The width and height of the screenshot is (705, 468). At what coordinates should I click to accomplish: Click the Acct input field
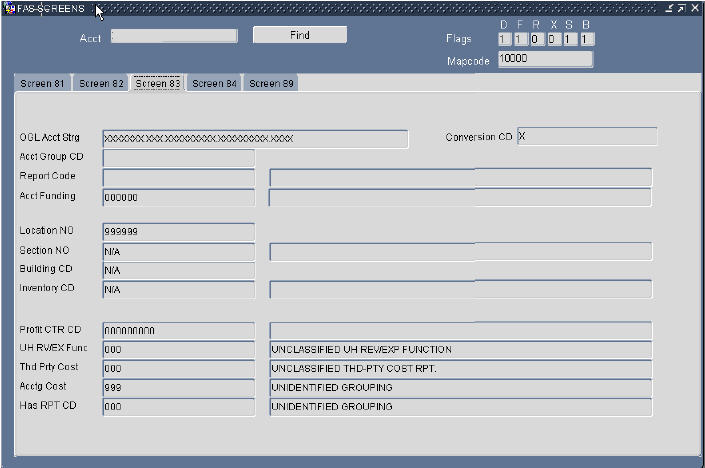[x=174, y=36]
